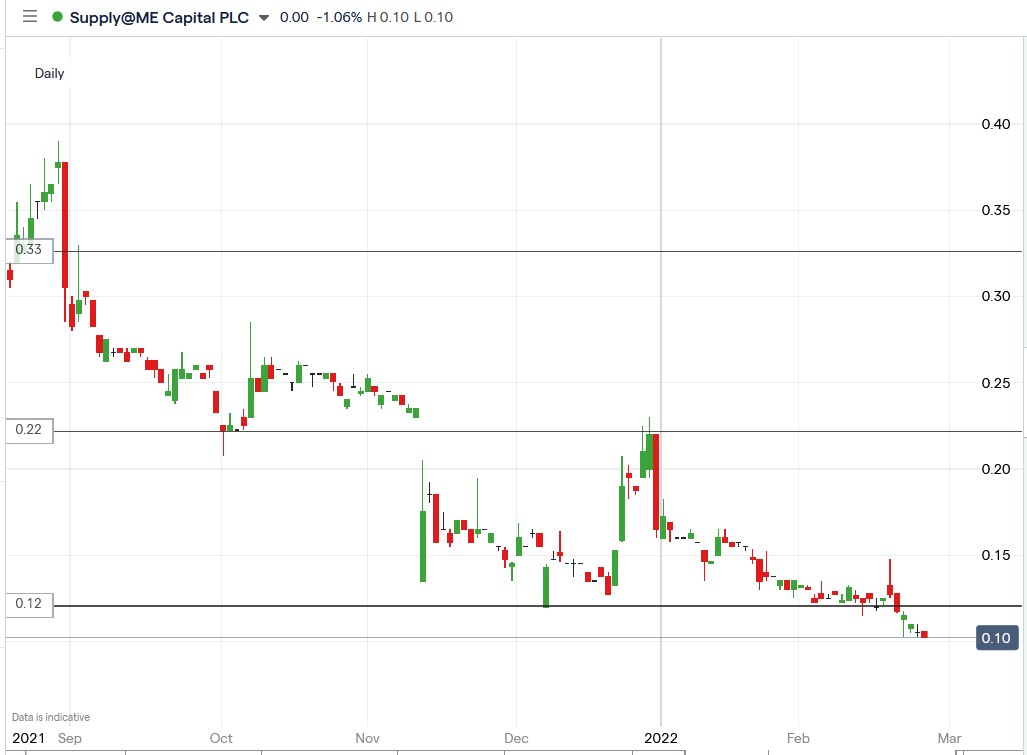Select the 2022 timeline marker
The height and width of the screenshot is (755, 1027).
pos(660,738)
